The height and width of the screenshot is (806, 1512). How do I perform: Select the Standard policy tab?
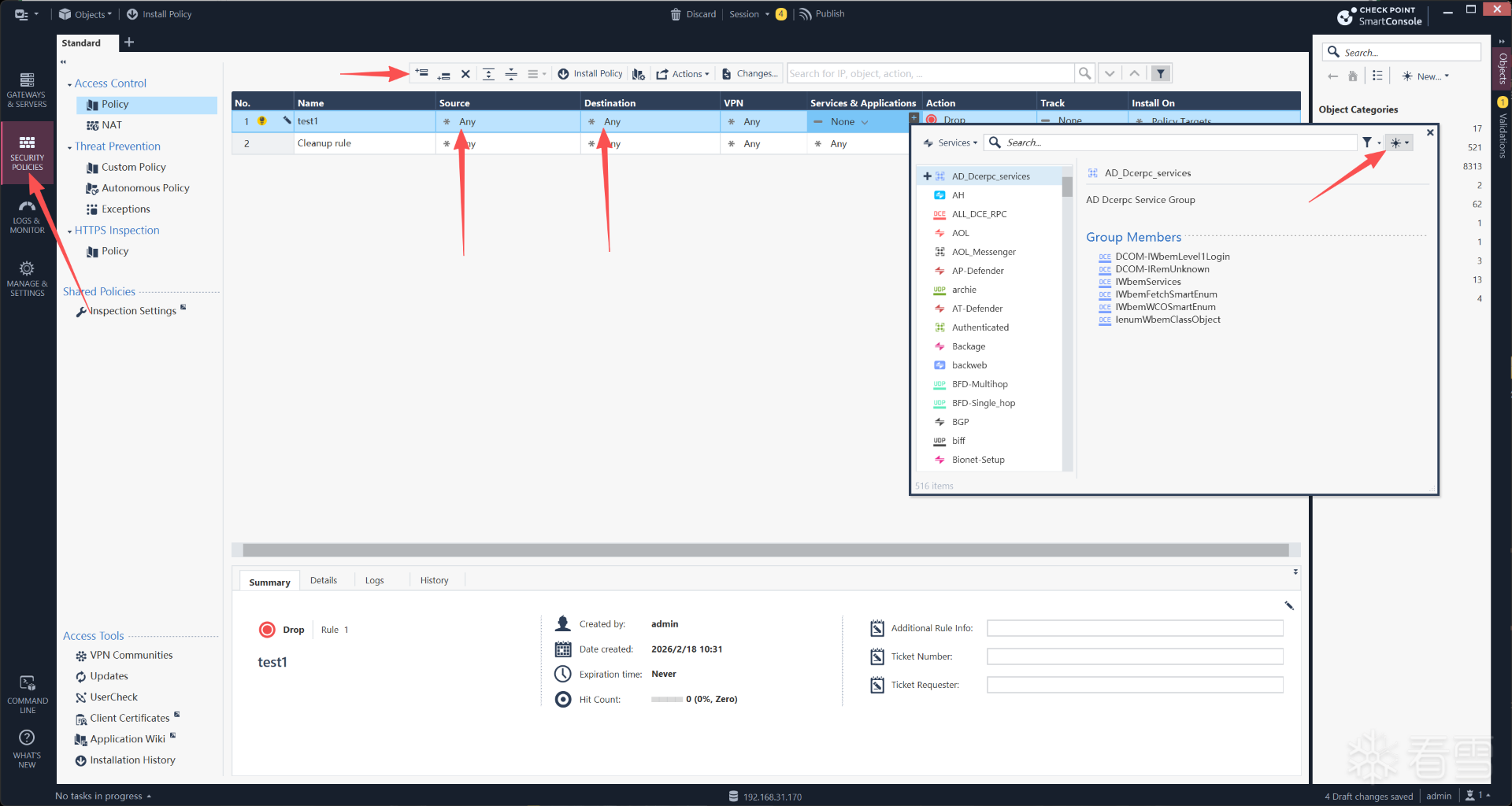(x=81, y=43)
